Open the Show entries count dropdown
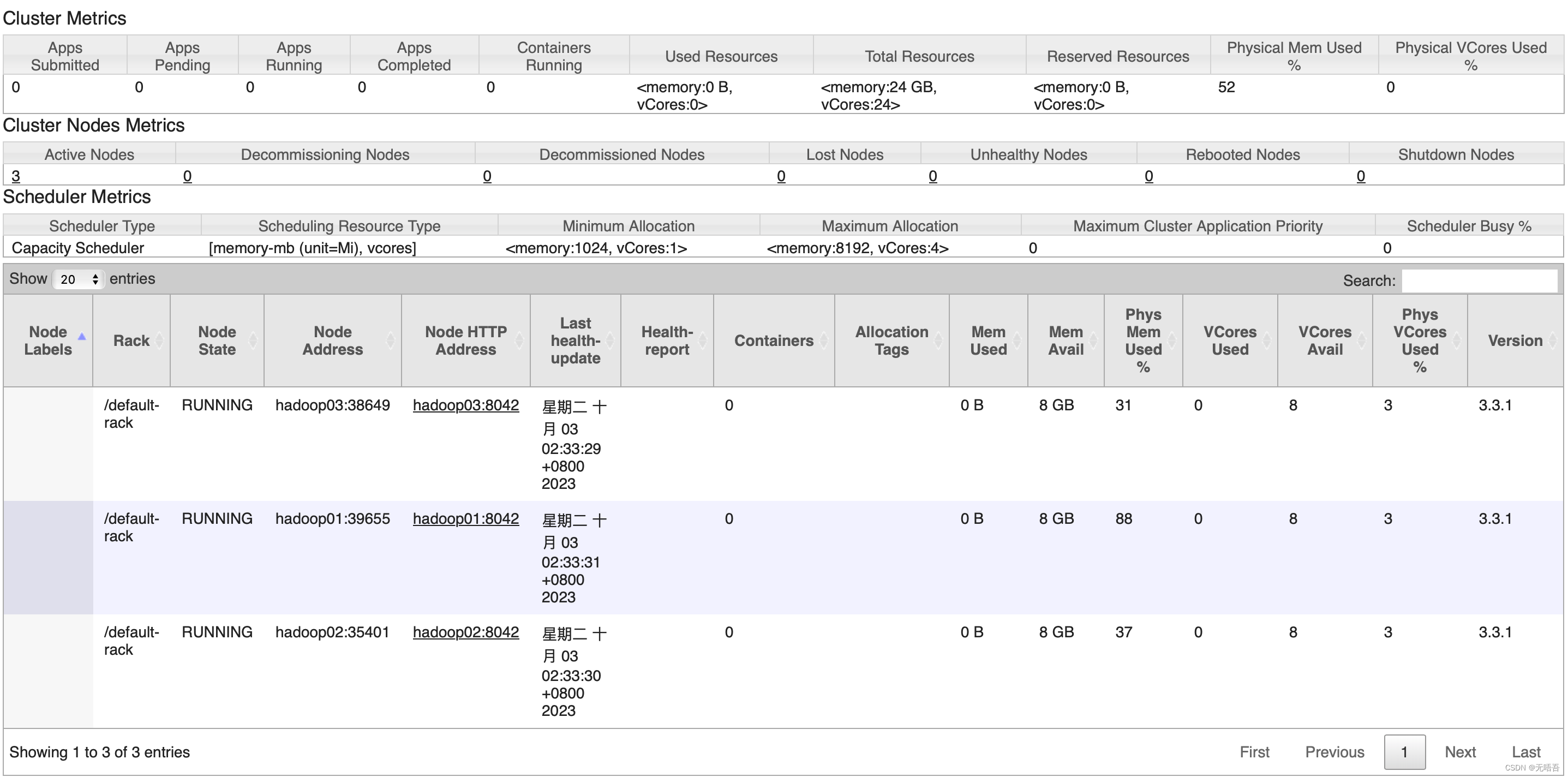1568x777 pixels. (x=79, y=279)
